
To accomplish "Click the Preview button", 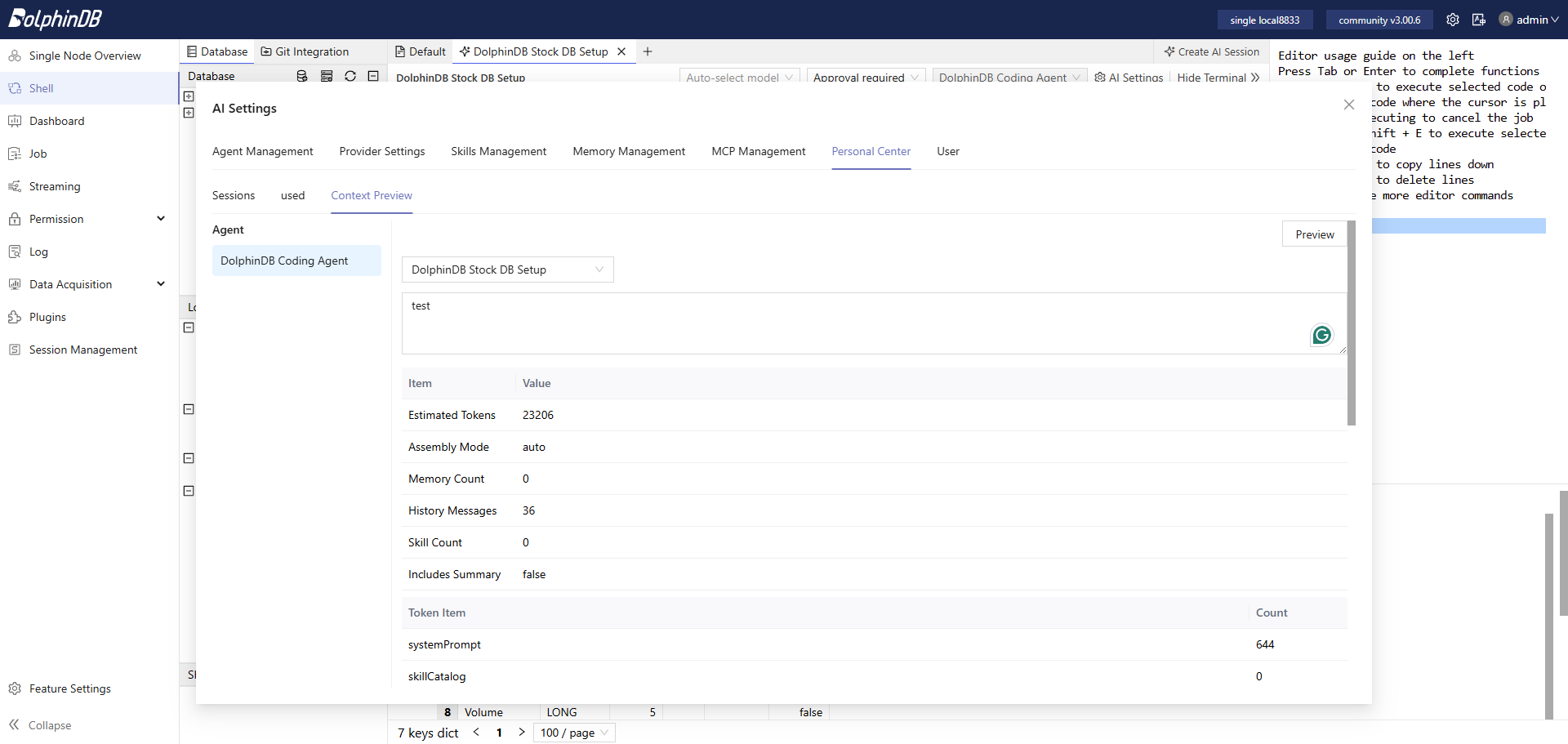I will point(1315,234).
